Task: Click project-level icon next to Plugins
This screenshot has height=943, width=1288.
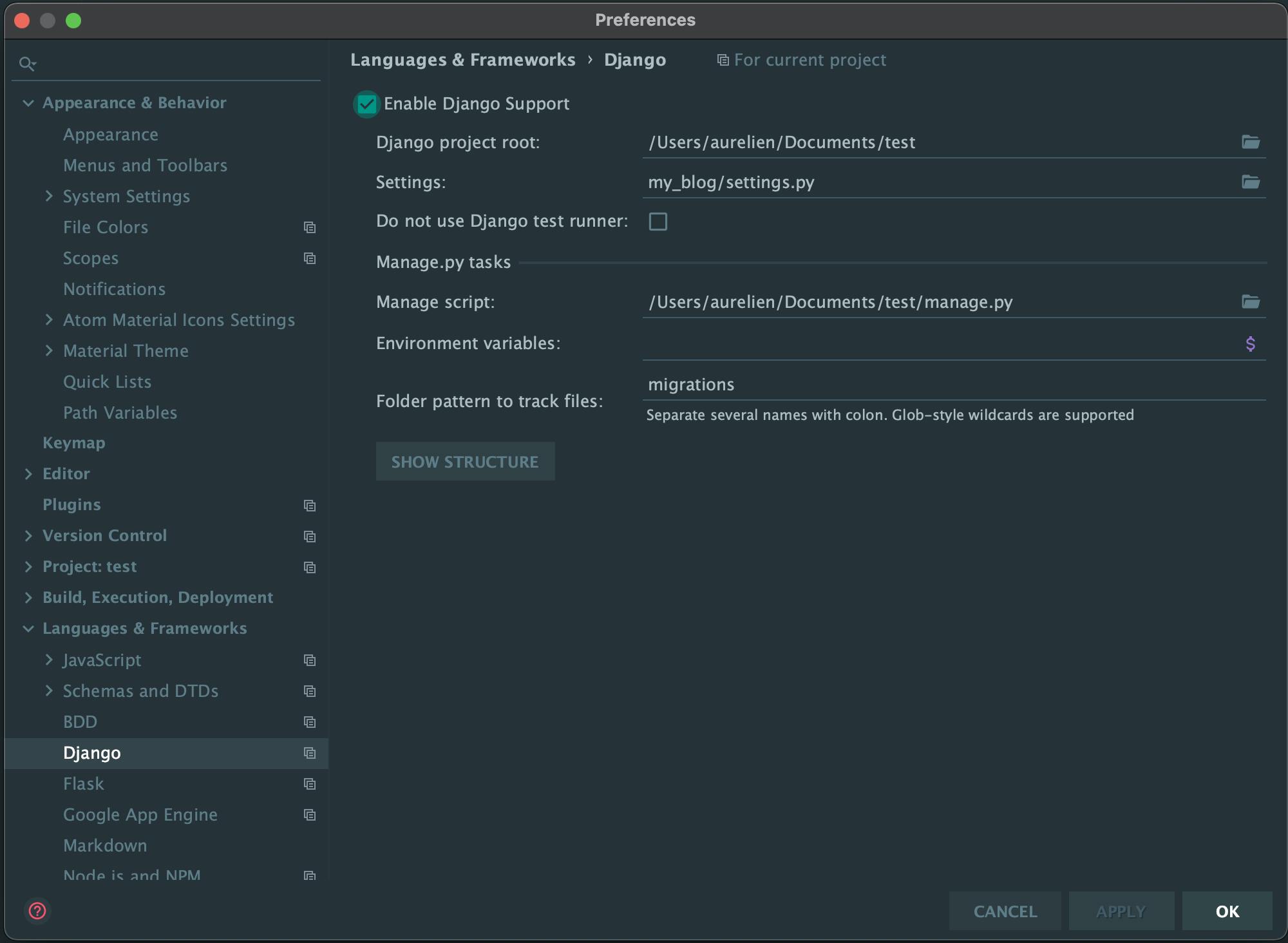Action: (310, 506)
